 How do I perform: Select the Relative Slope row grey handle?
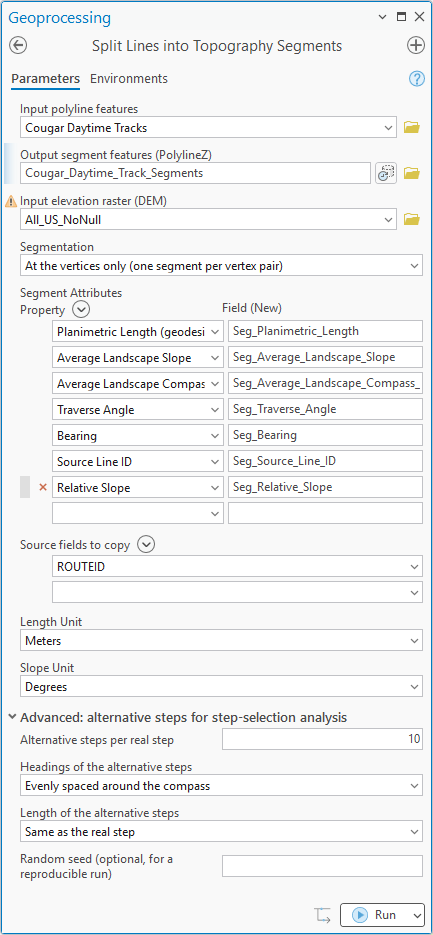pyautogui.click(x=25, y=487)
